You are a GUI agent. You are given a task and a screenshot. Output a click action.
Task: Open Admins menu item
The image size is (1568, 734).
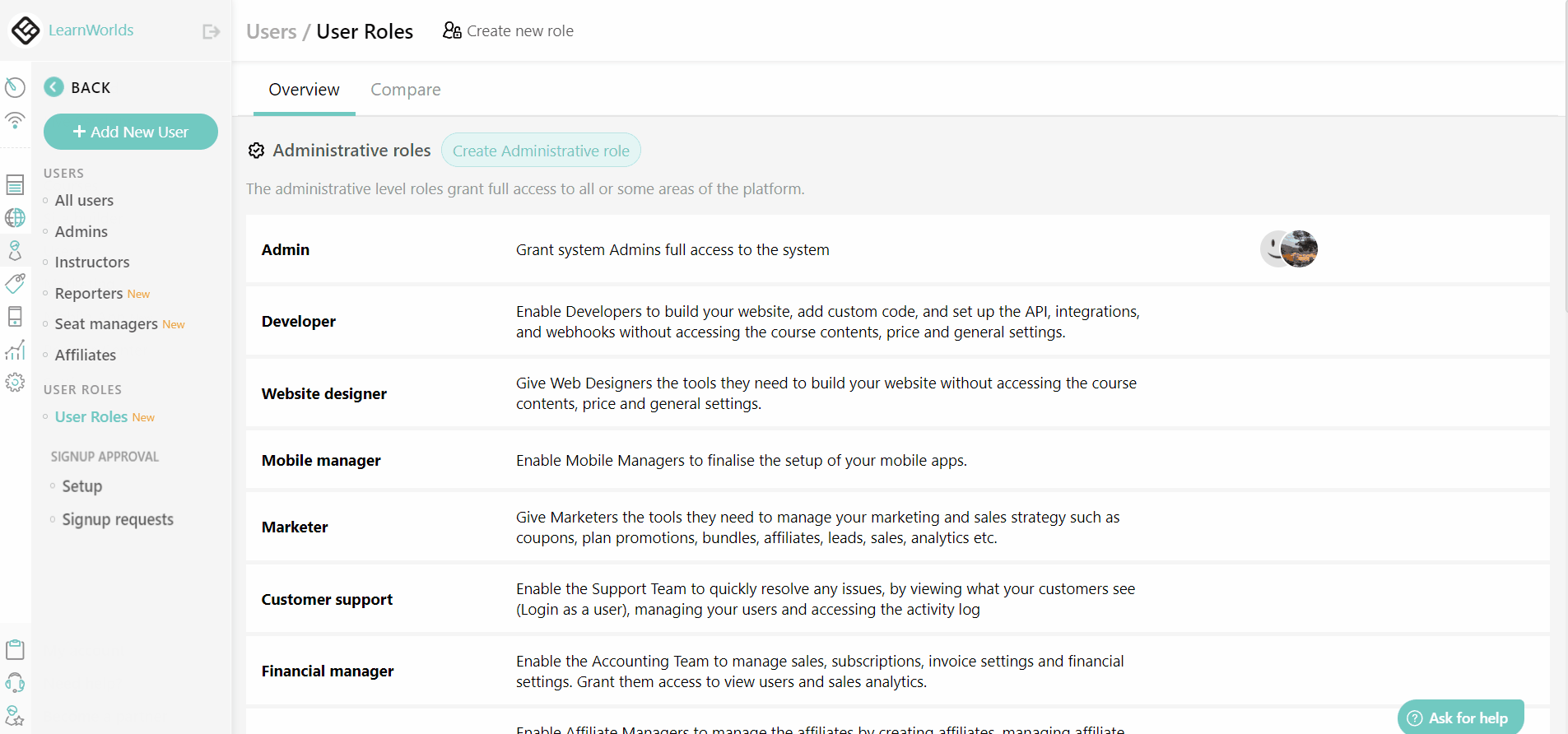(81, 232)
